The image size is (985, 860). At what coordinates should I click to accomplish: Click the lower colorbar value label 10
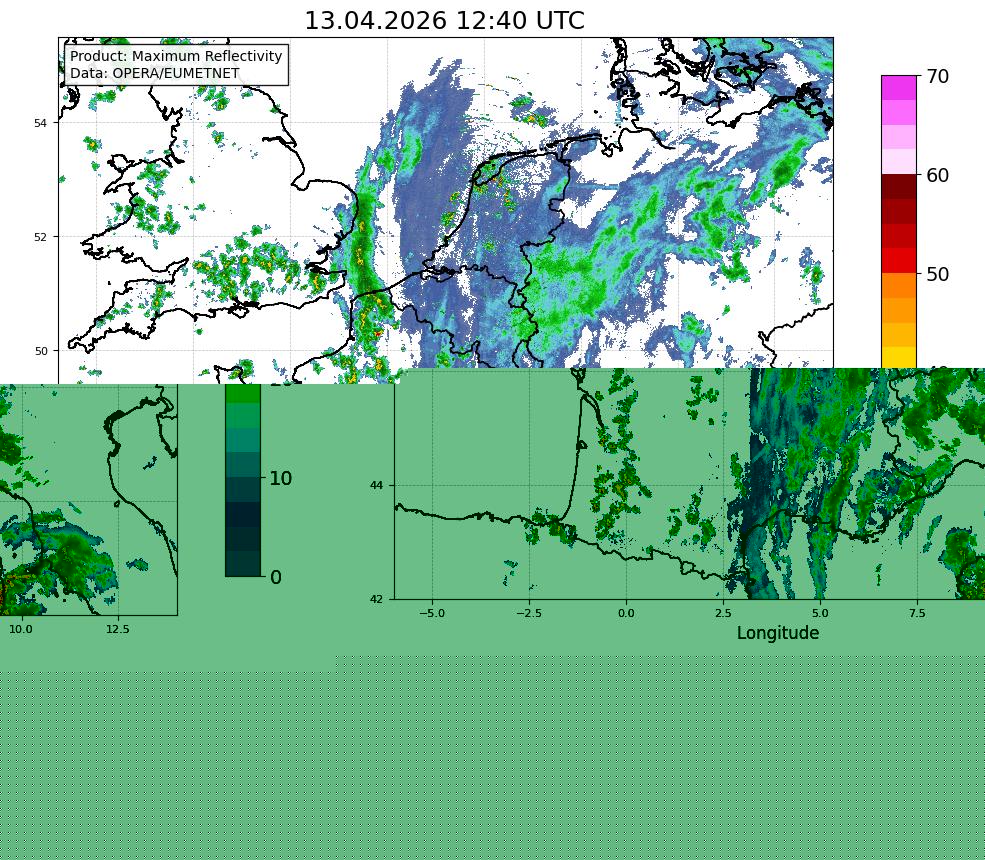click(281, 479)
